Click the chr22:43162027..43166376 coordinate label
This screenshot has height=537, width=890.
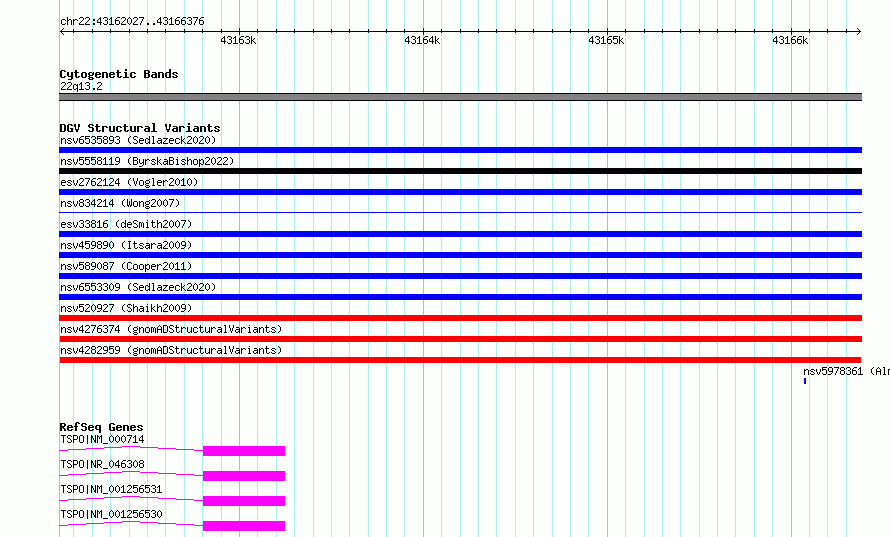132,21
